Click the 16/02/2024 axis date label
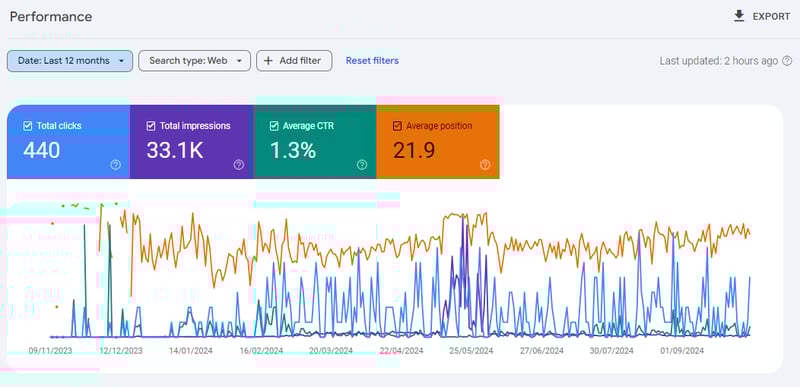Viewport: 800px width, 387px height. tap(261, 351)
